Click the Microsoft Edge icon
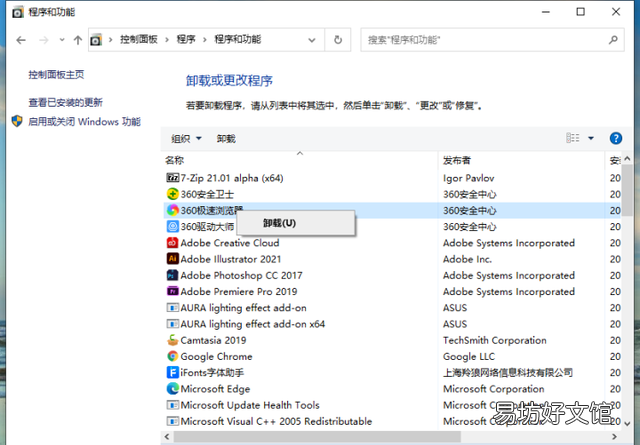Image resolution: width=640 pixels, height=445 pixels. pos(173,389)
